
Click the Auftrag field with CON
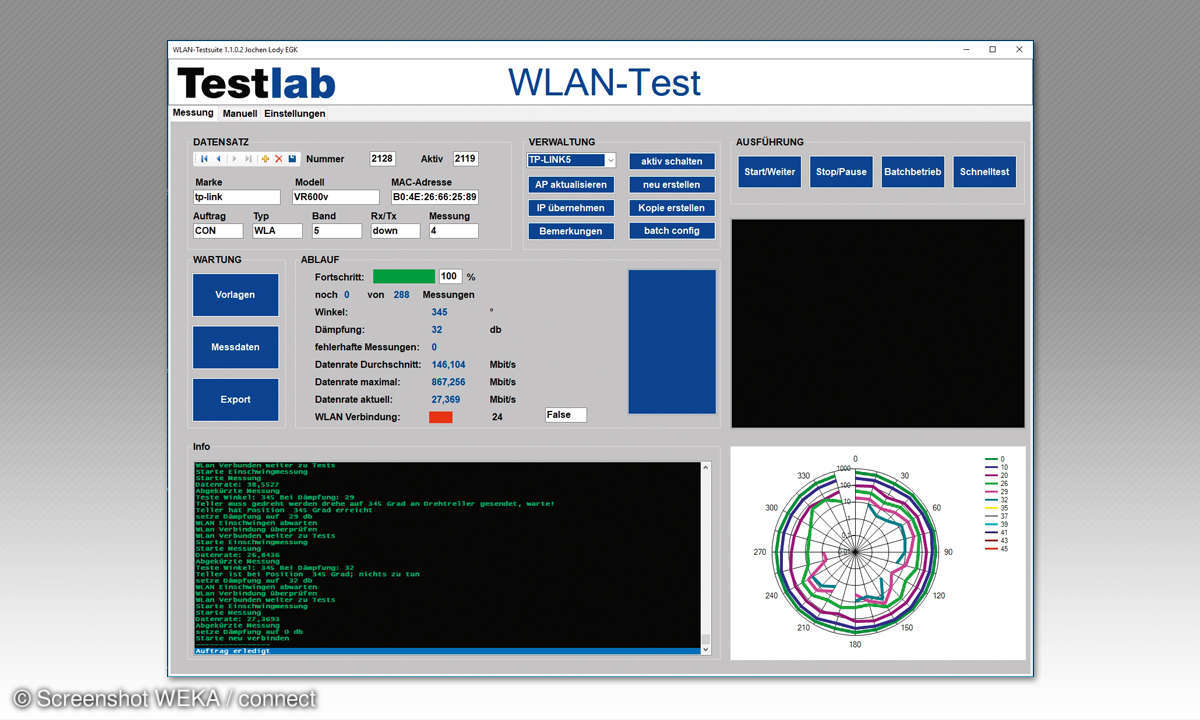[218, 231]
